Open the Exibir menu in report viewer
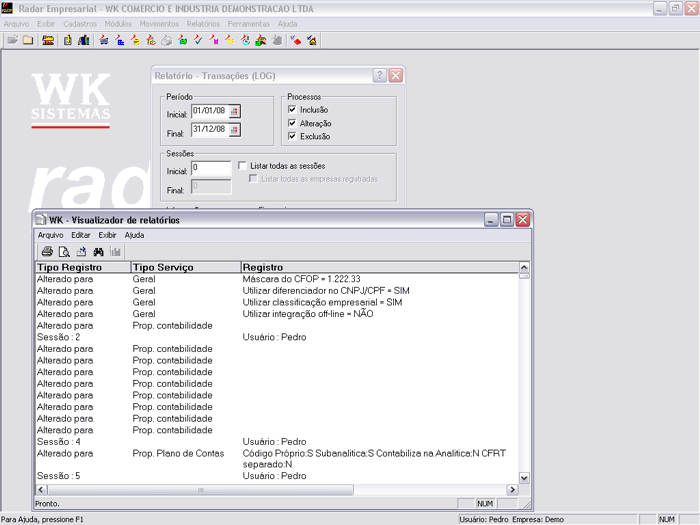 (x=107, y=235)
